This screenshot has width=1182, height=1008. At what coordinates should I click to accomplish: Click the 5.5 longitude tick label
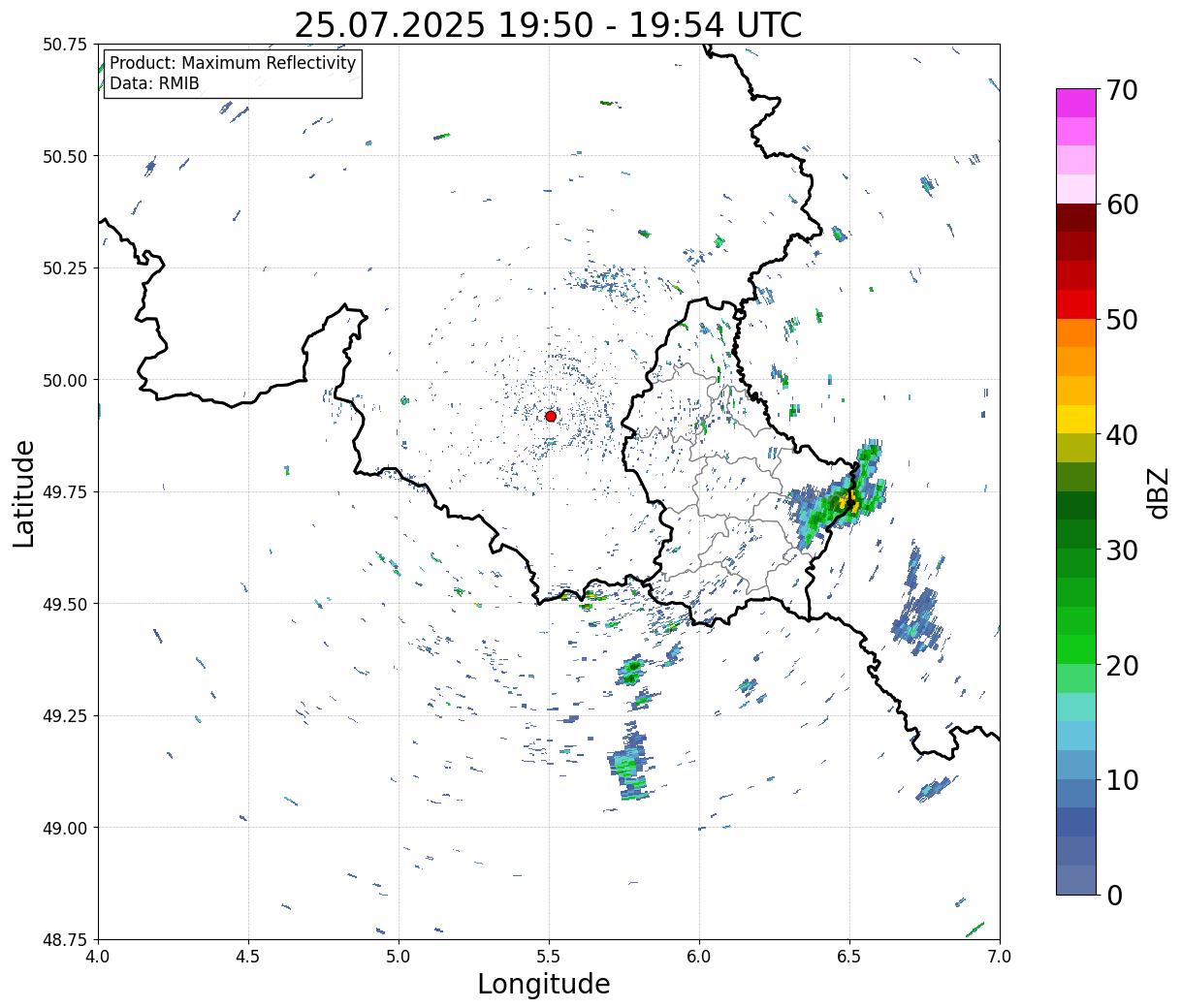point(549,956)
